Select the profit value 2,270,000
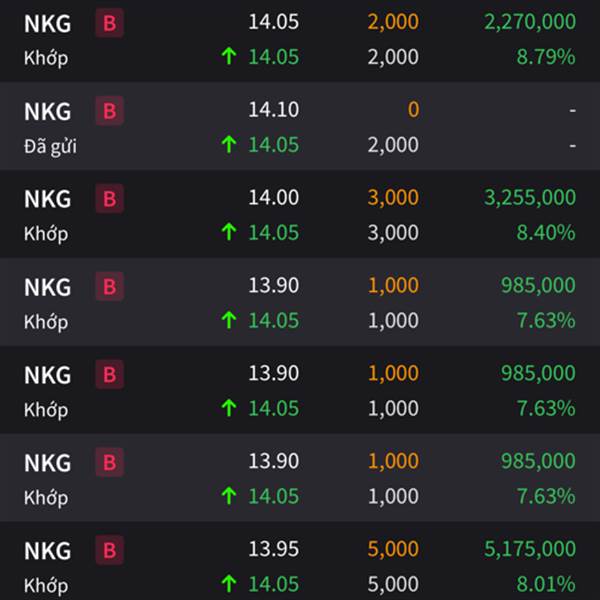This screenshot has height=600, width=600. [530, 21]
